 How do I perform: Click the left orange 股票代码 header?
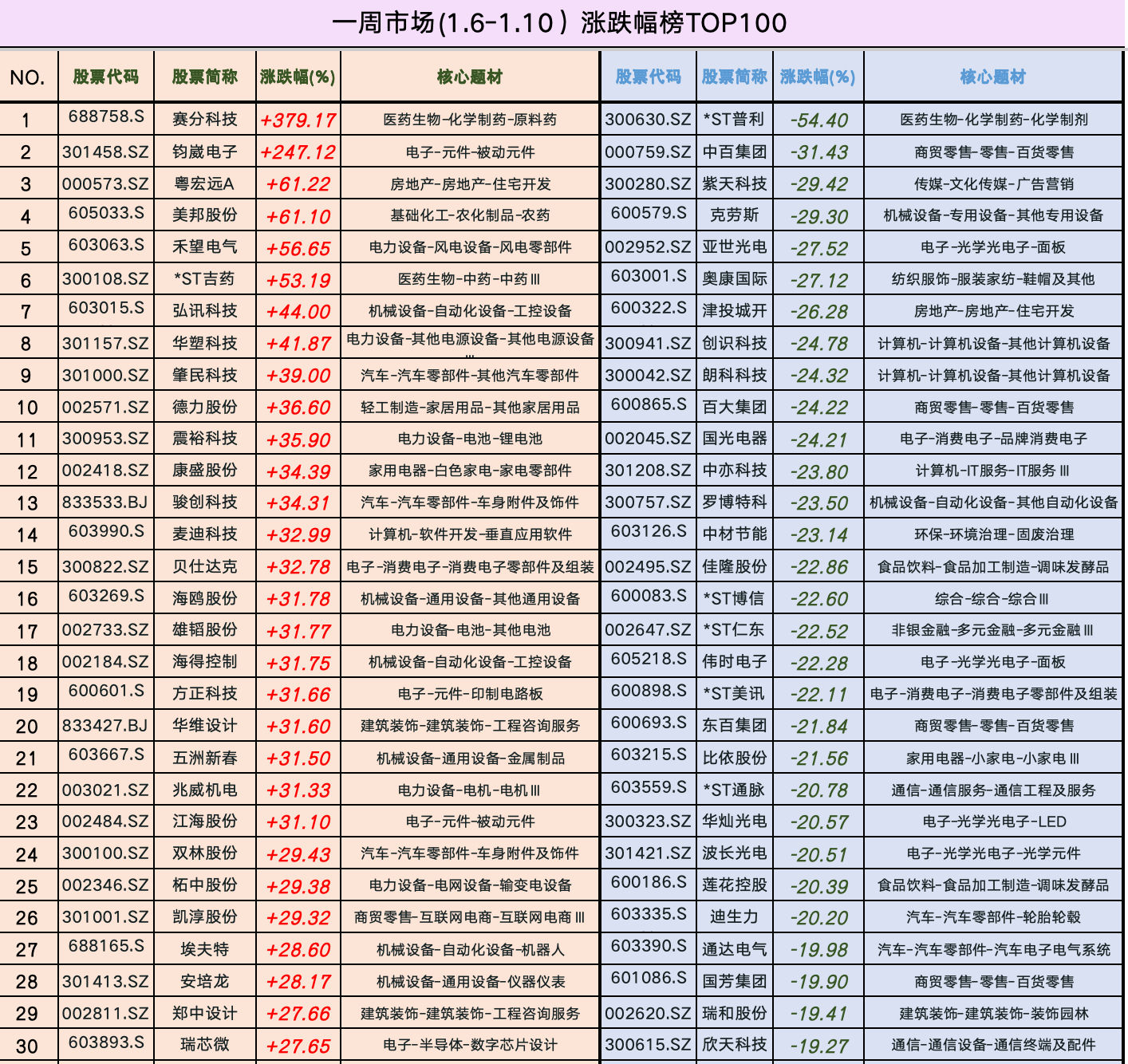coord(106,77)
